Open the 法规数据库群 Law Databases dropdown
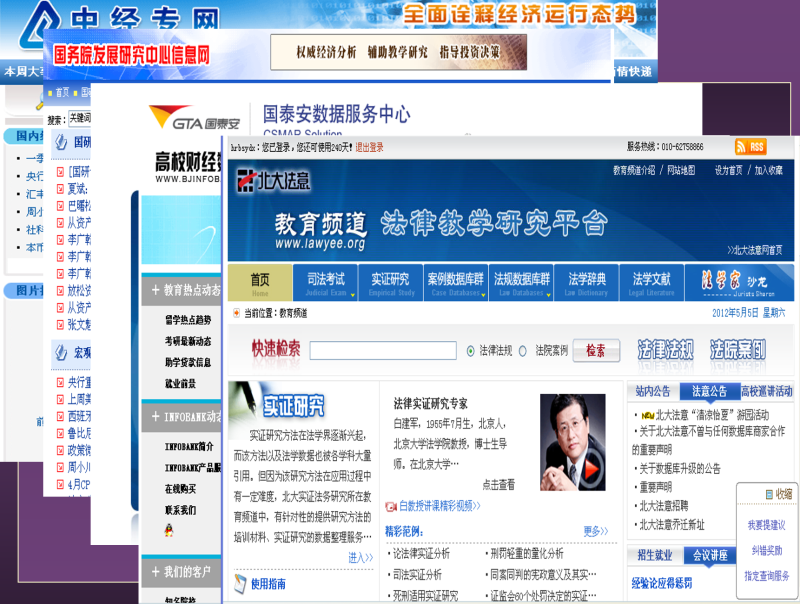Screen dimensions: 800x604 521,283
